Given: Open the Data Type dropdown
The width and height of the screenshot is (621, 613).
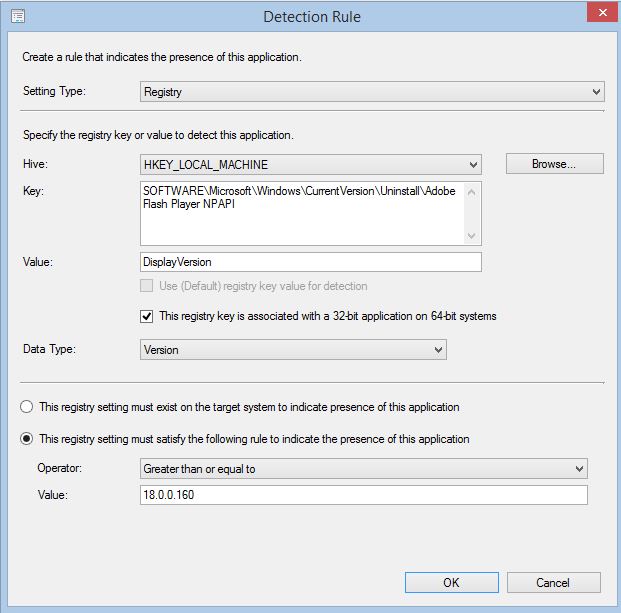Looking at the screenshot, I should pyautogui.click(x=293, y=349).
